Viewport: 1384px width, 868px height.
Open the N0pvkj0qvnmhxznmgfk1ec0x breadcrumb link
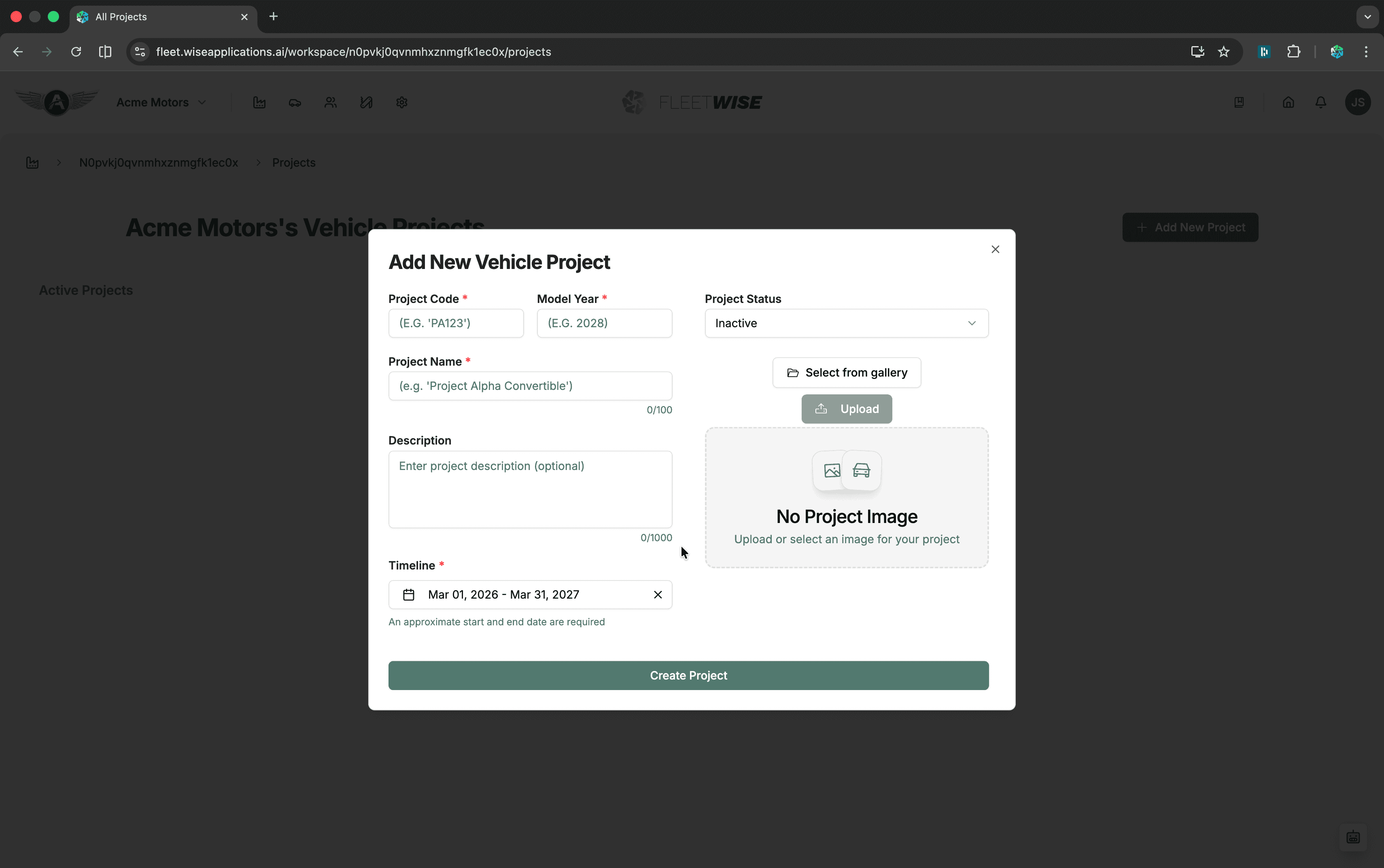(159, 163)
